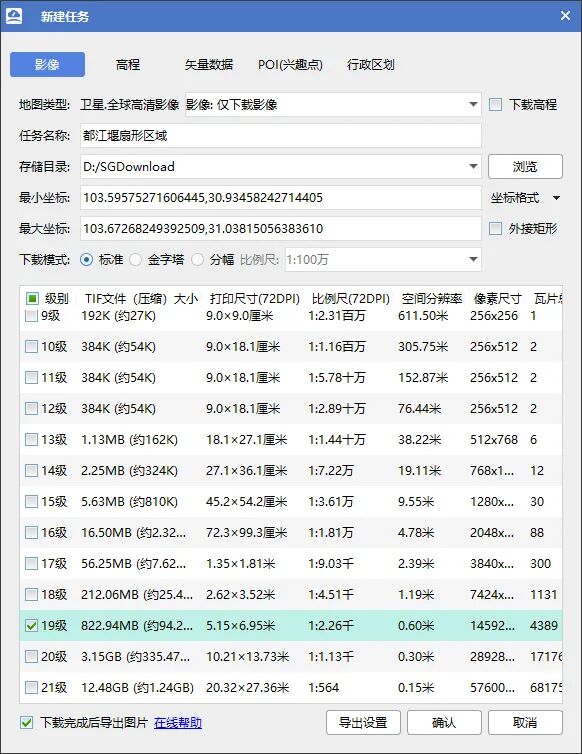The width and height of the screenshot is (582, 754).
Task: Check the 18级 level checkbox
Action: click(x=31, y=594)
